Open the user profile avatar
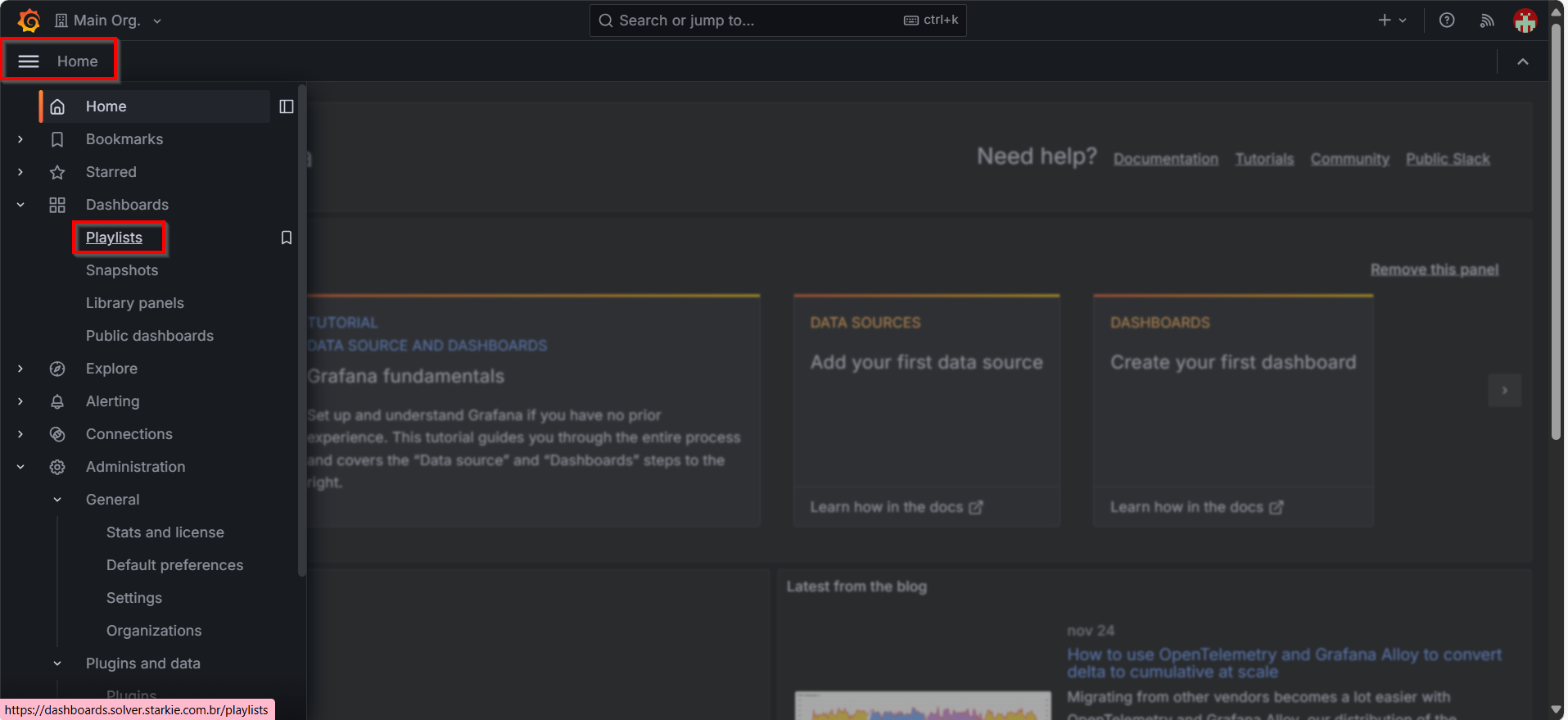Viewport: 1568px width, 720px height. point(1525,20)
